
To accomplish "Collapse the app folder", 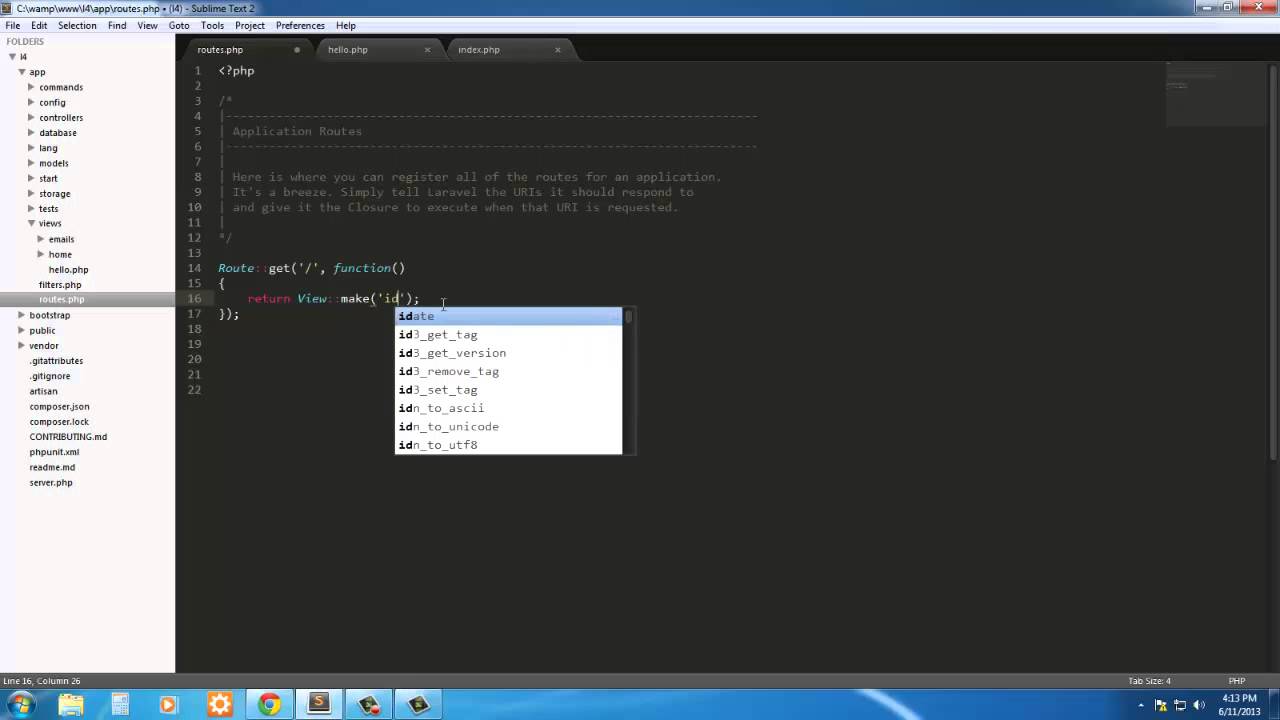I will click(21, 72).
